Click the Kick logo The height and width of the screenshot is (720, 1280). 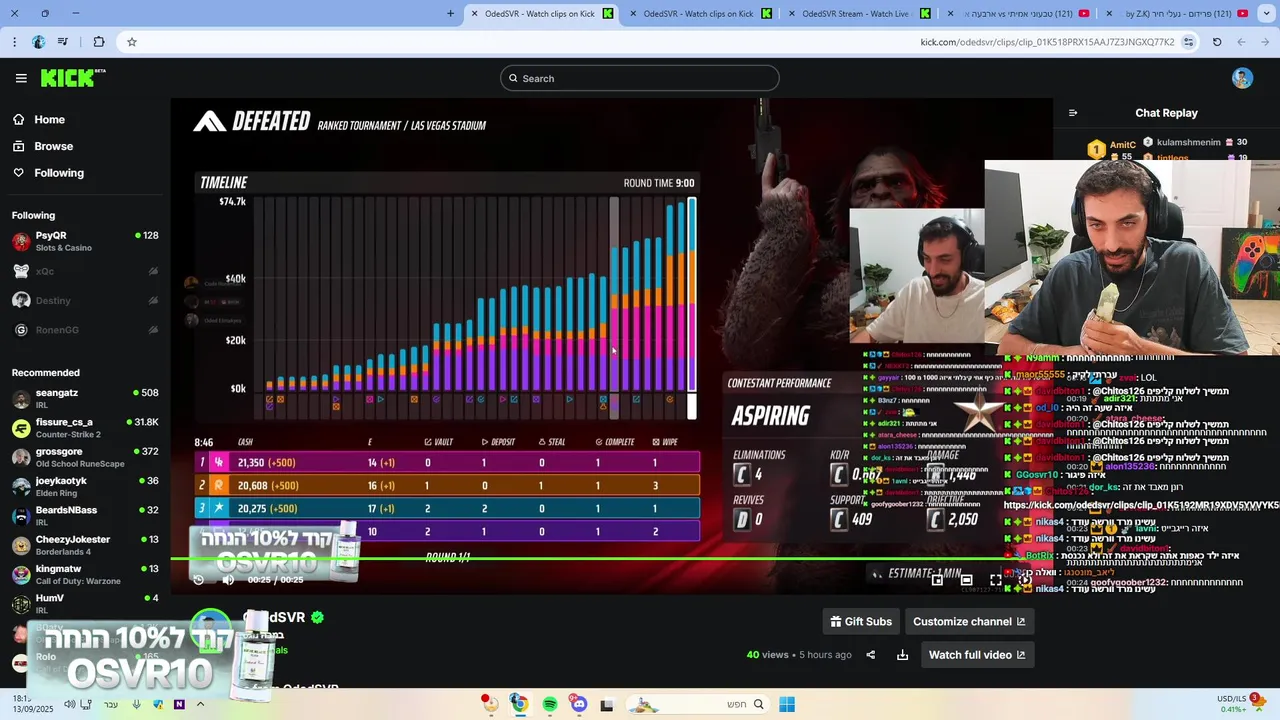[x=72, y=78]
